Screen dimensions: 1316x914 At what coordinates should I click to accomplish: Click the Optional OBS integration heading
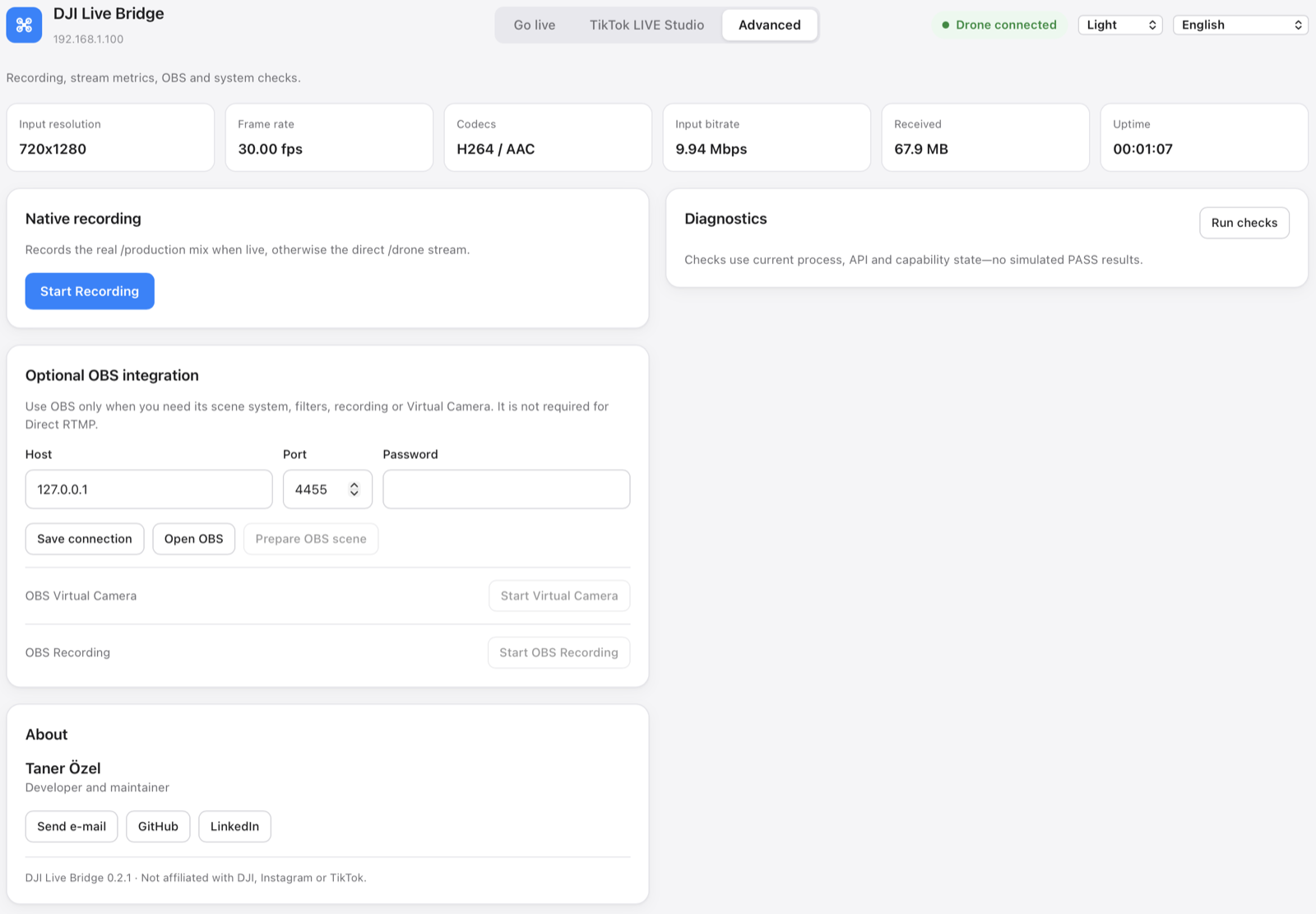(x=112, y=375)
